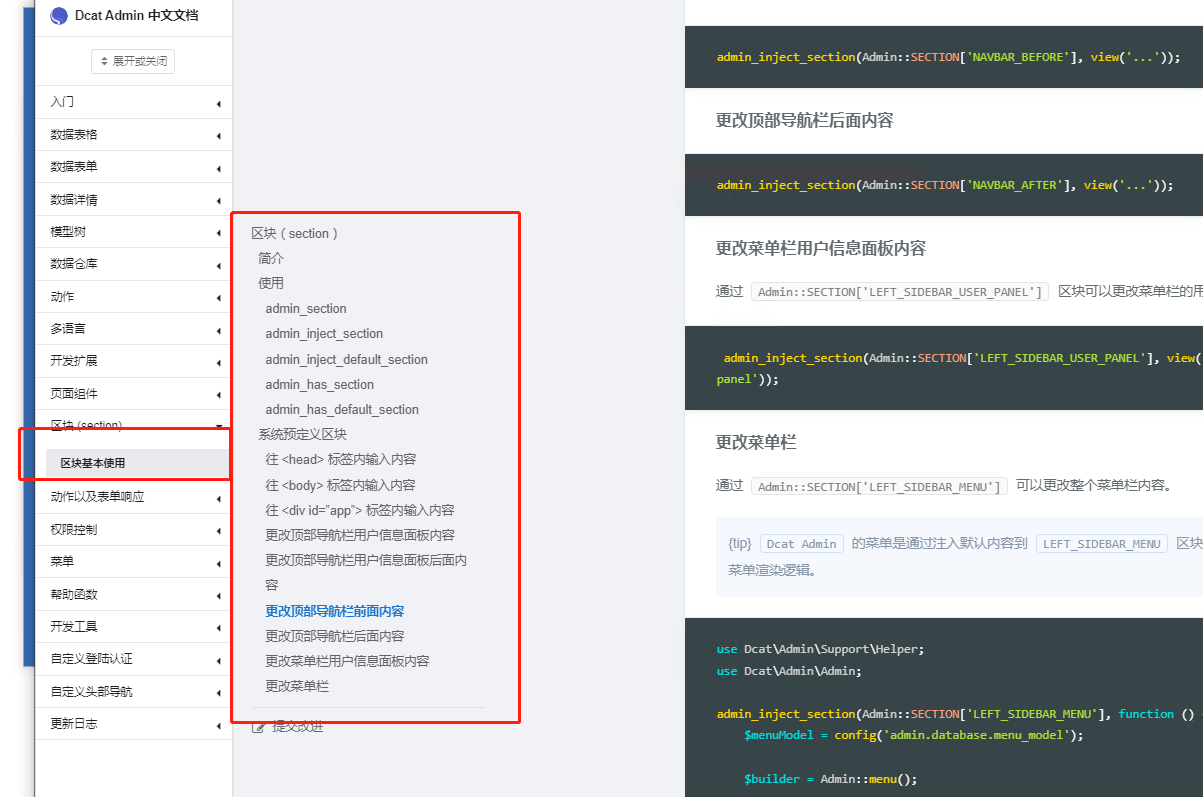The image size is (1203, 797).
Task: Expand the 权限控制 arrow icon
Action: tap(218, 530)
